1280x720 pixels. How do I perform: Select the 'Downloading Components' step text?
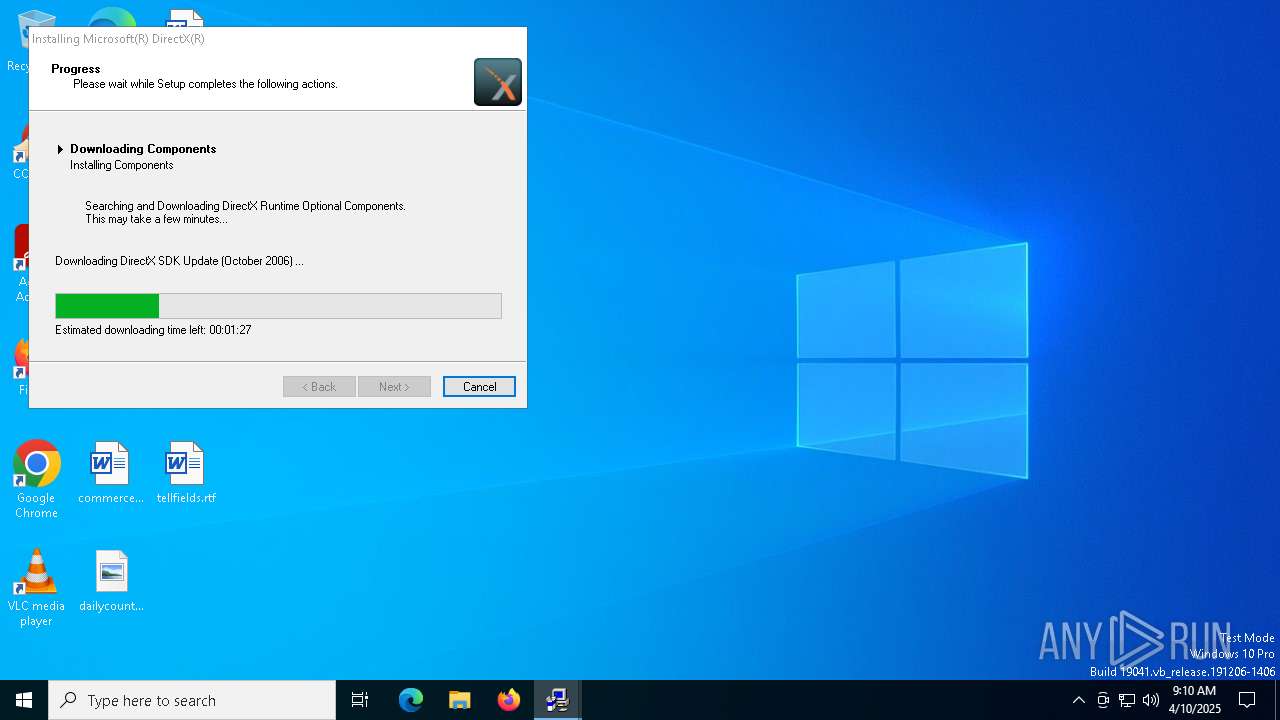(143, 149)
